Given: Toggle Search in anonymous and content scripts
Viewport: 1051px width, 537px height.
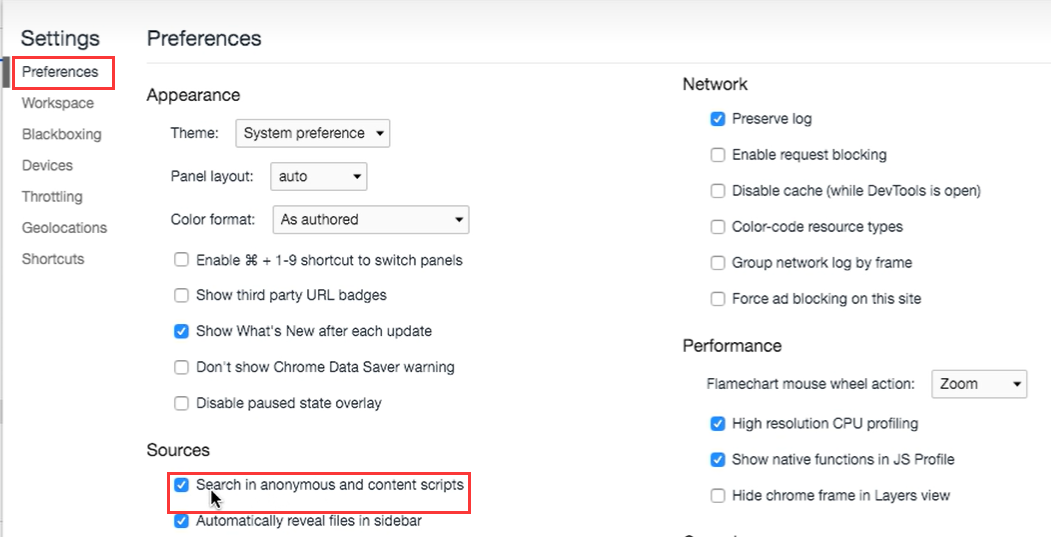Looking at the screenshot, I should [182, 485].
